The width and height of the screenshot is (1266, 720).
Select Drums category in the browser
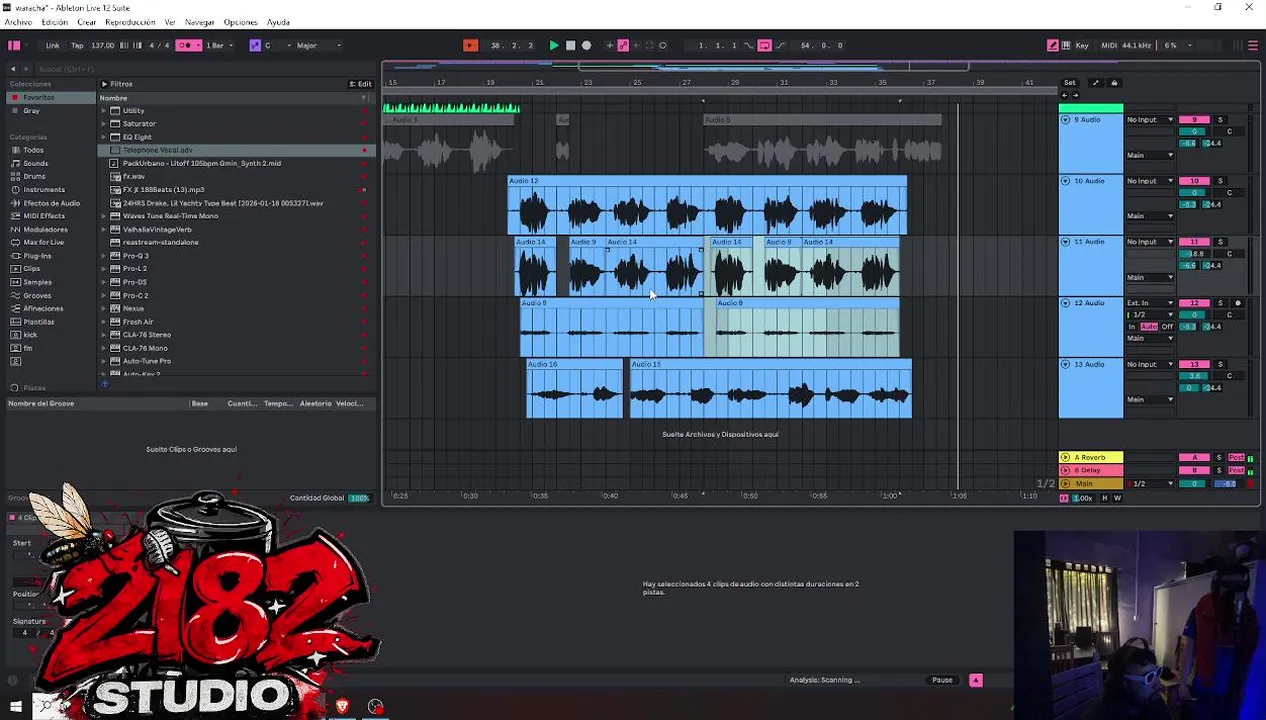point(34,176)
